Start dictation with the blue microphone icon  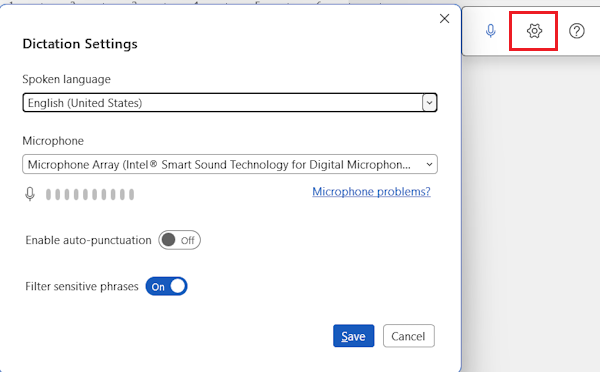(x=491, y=31)
